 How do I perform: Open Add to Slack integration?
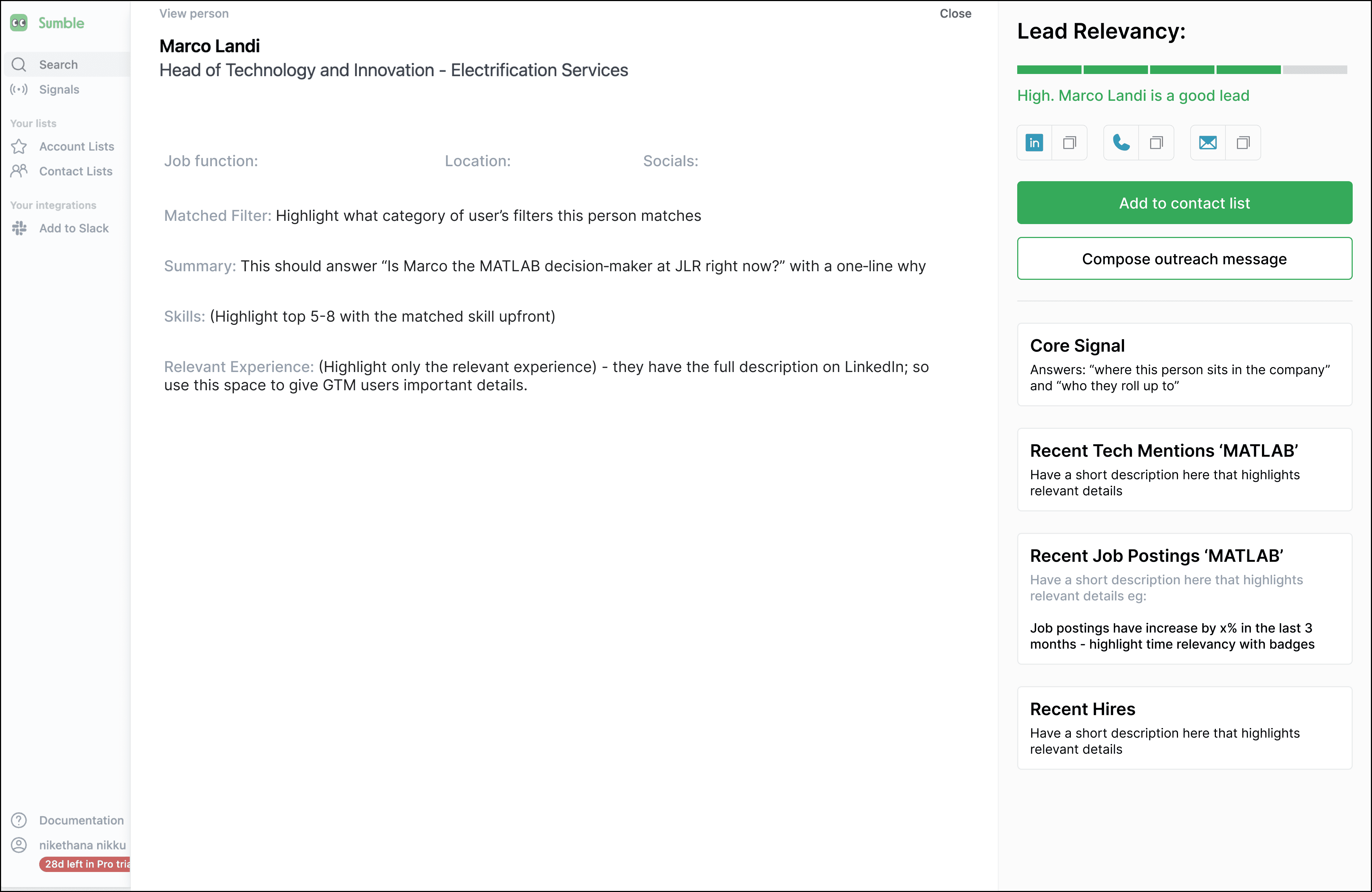(x=73, y=228)
